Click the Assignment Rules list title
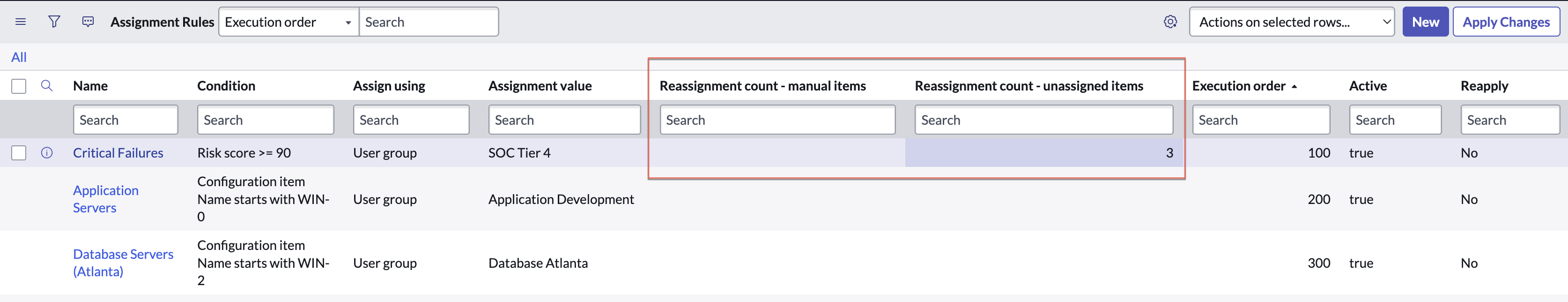 162,22
